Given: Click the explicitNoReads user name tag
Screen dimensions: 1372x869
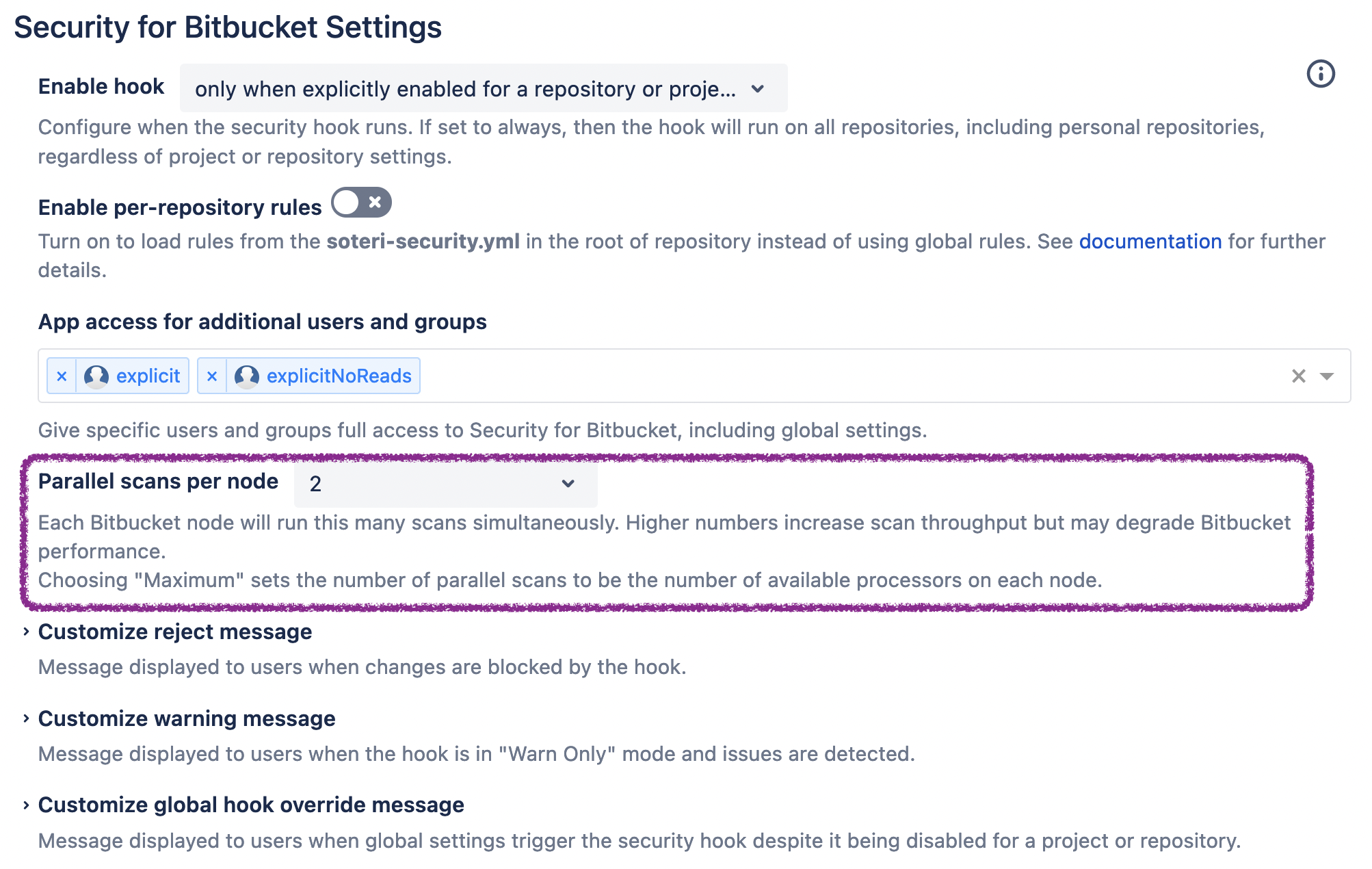Looking at the screenshot, I should click(339, 376).
